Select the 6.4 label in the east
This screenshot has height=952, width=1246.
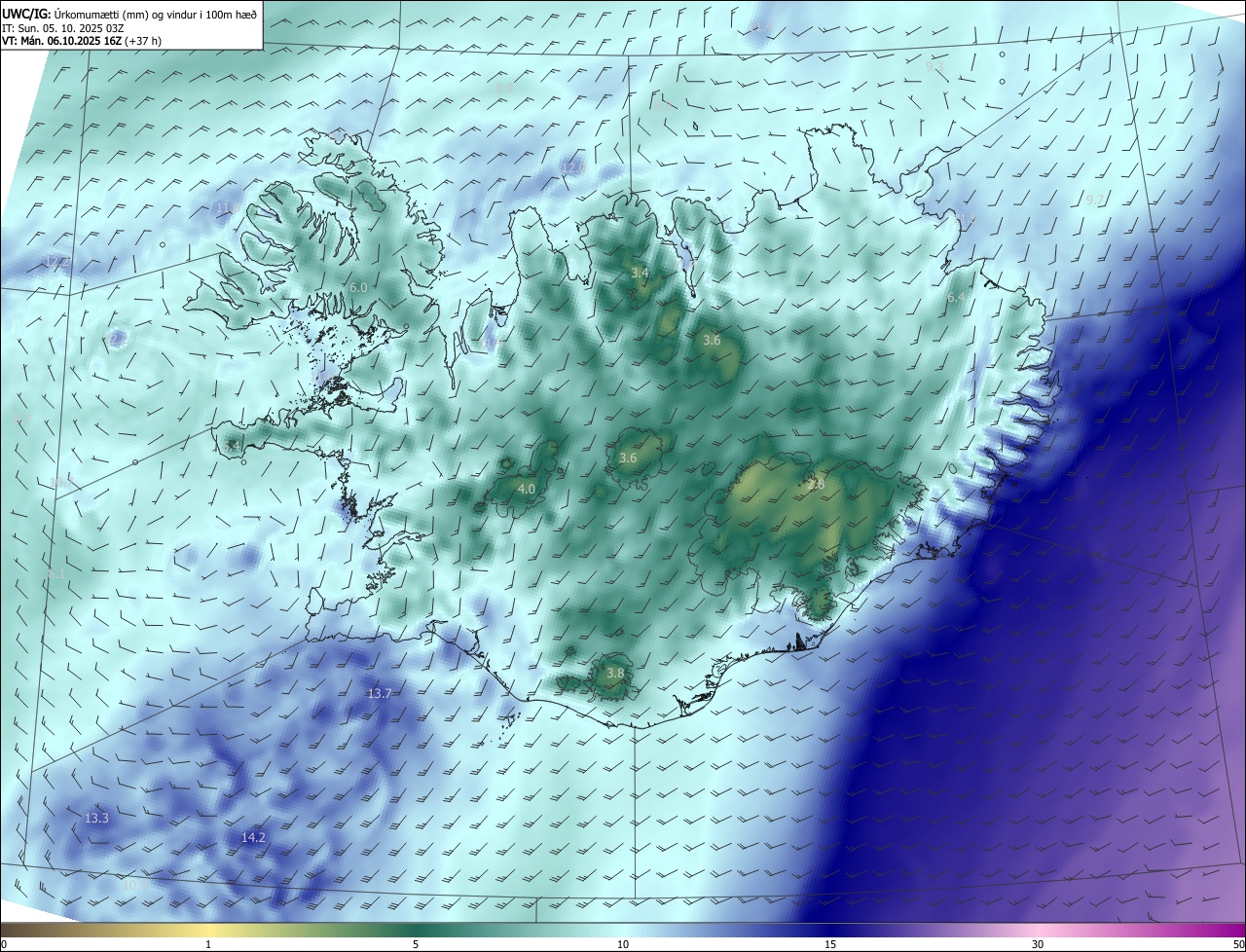pos(956,298)
